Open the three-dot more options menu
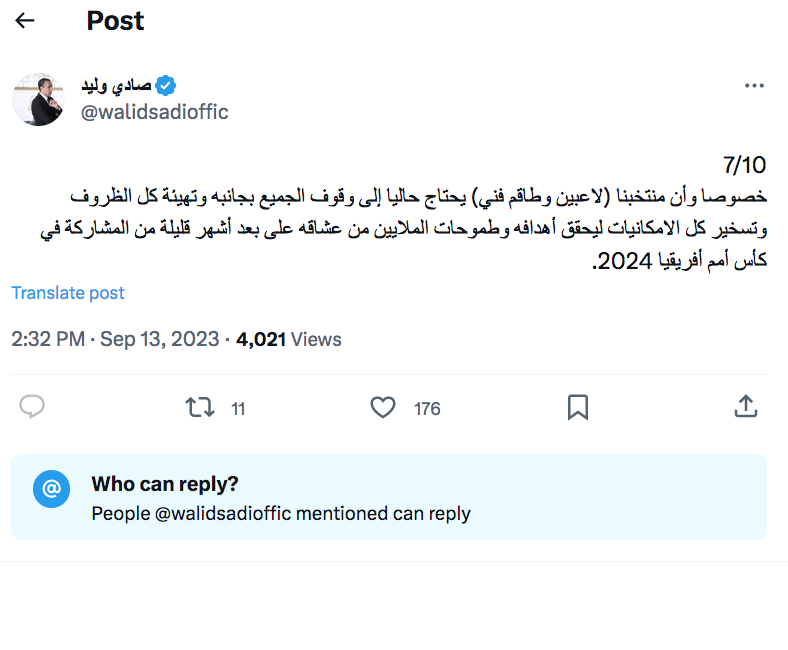This screenshot has height=650, width=788. (754, 86)
